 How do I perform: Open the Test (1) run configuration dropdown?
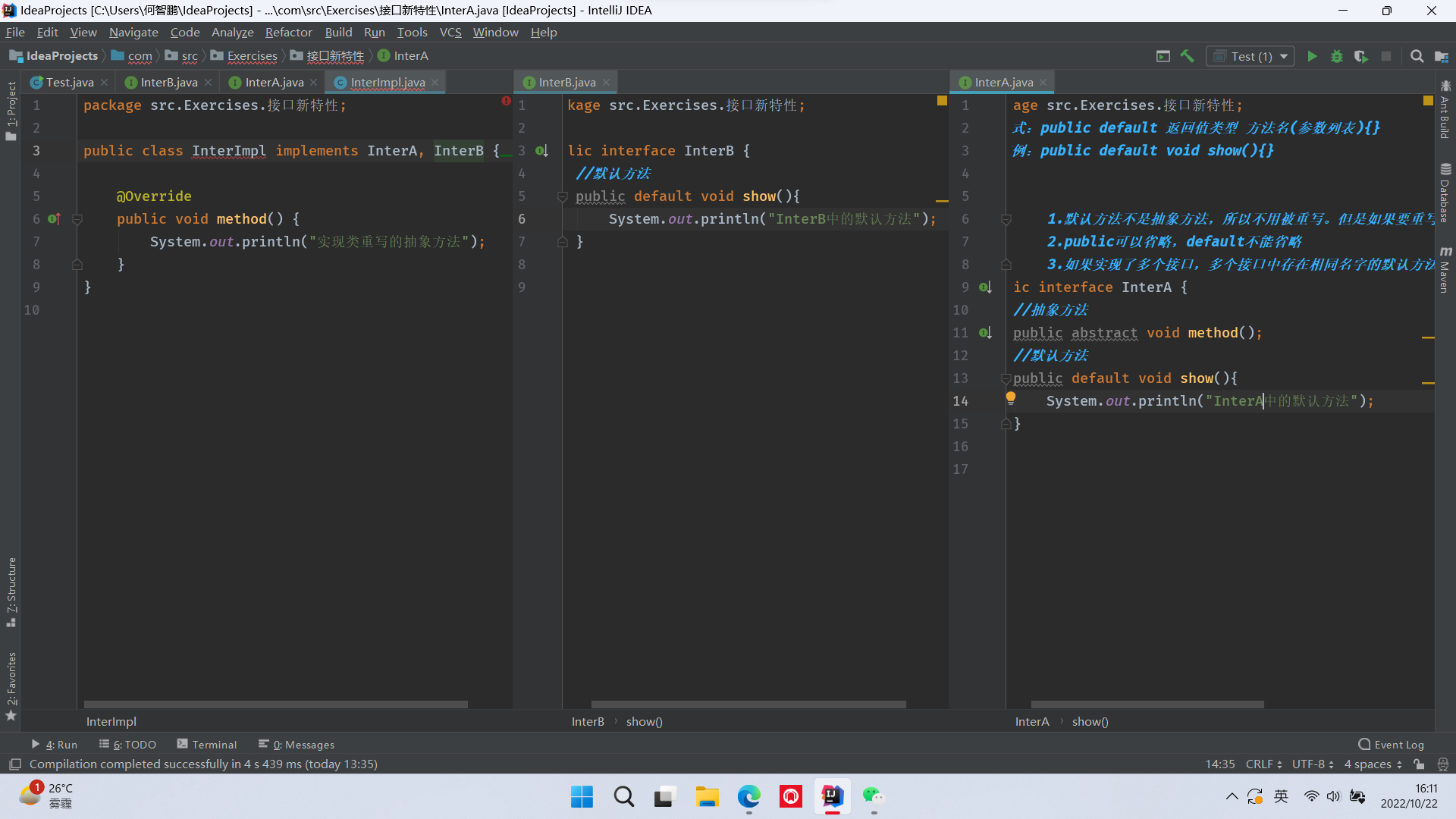coord(1251,56)
